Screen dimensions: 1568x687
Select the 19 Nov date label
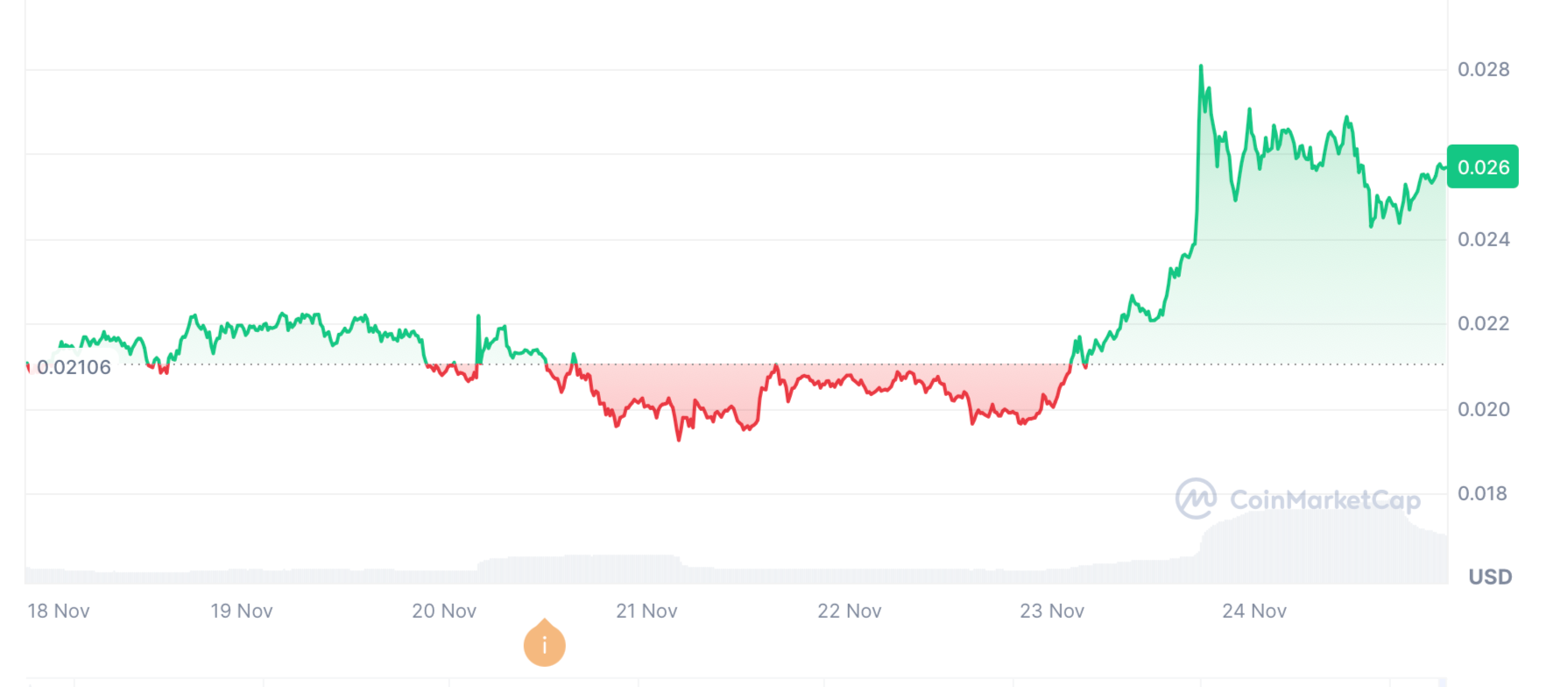coord(242,611)
